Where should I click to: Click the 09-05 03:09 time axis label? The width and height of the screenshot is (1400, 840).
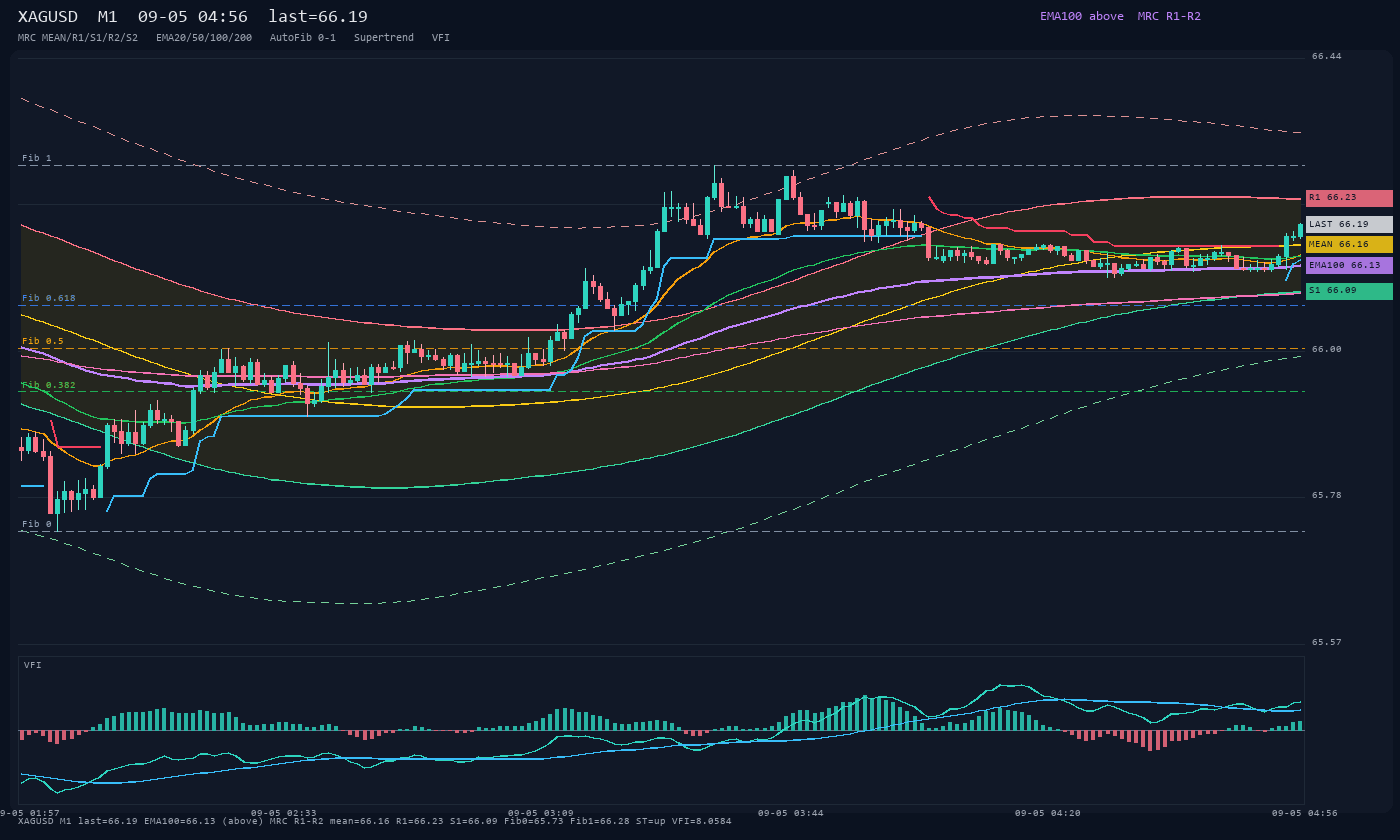tap(541, 813)
